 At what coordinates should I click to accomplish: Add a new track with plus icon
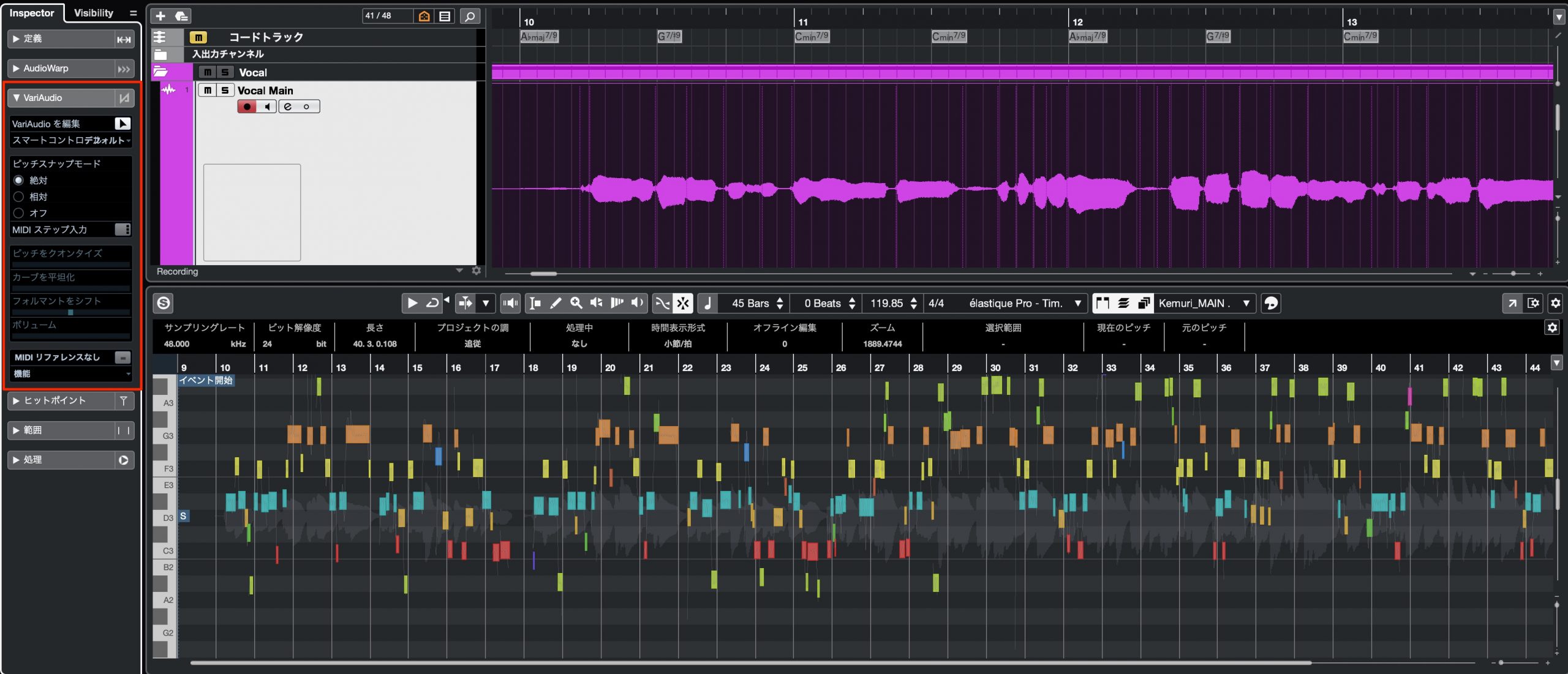pos(160,16)
